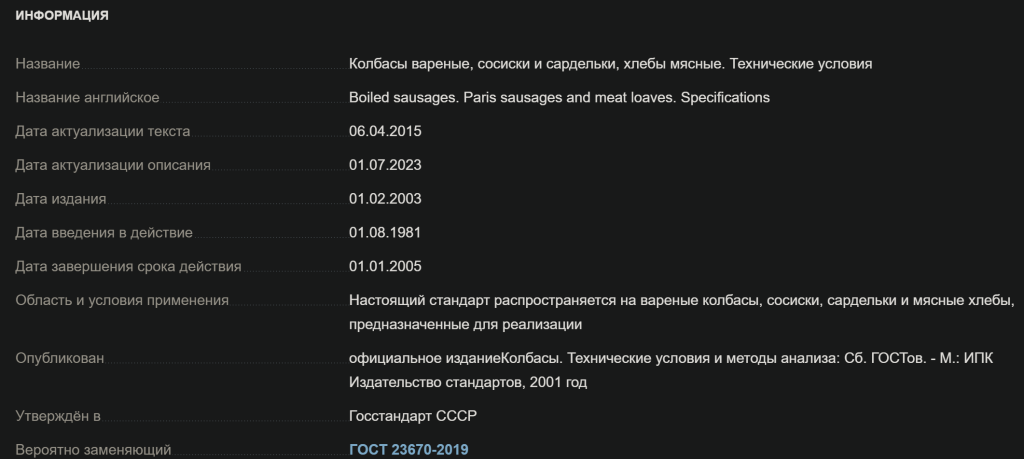
Task: Click the expiration date 01.01.2005
Action: click(385, 266)
